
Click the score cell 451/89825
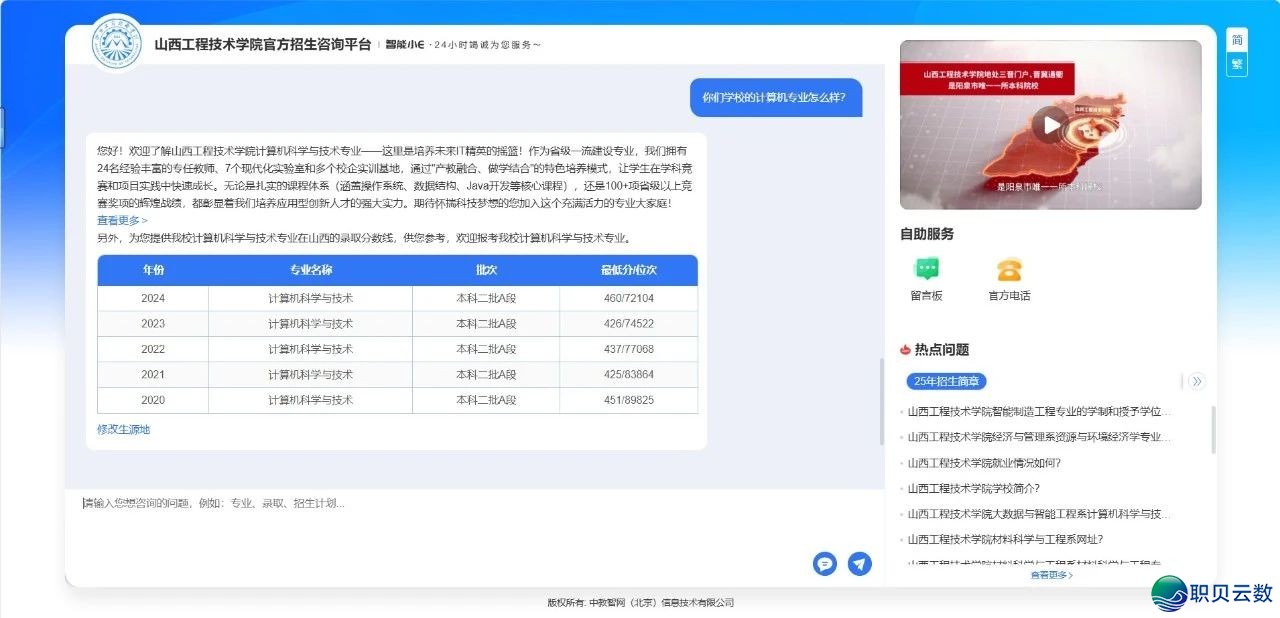(x=629, y=400)
